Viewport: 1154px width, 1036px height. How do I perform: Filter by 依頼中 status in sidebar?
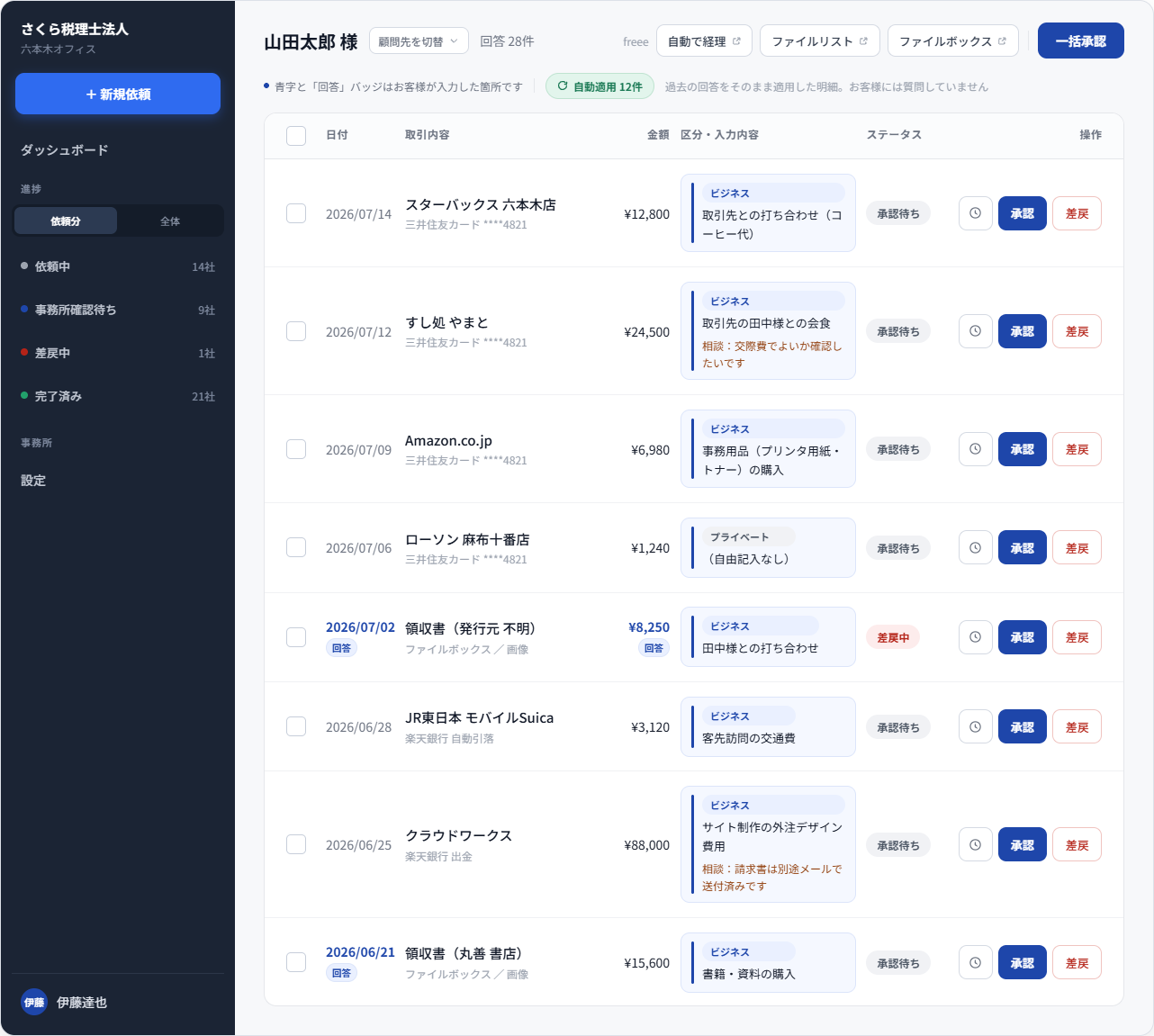point(118,266)
